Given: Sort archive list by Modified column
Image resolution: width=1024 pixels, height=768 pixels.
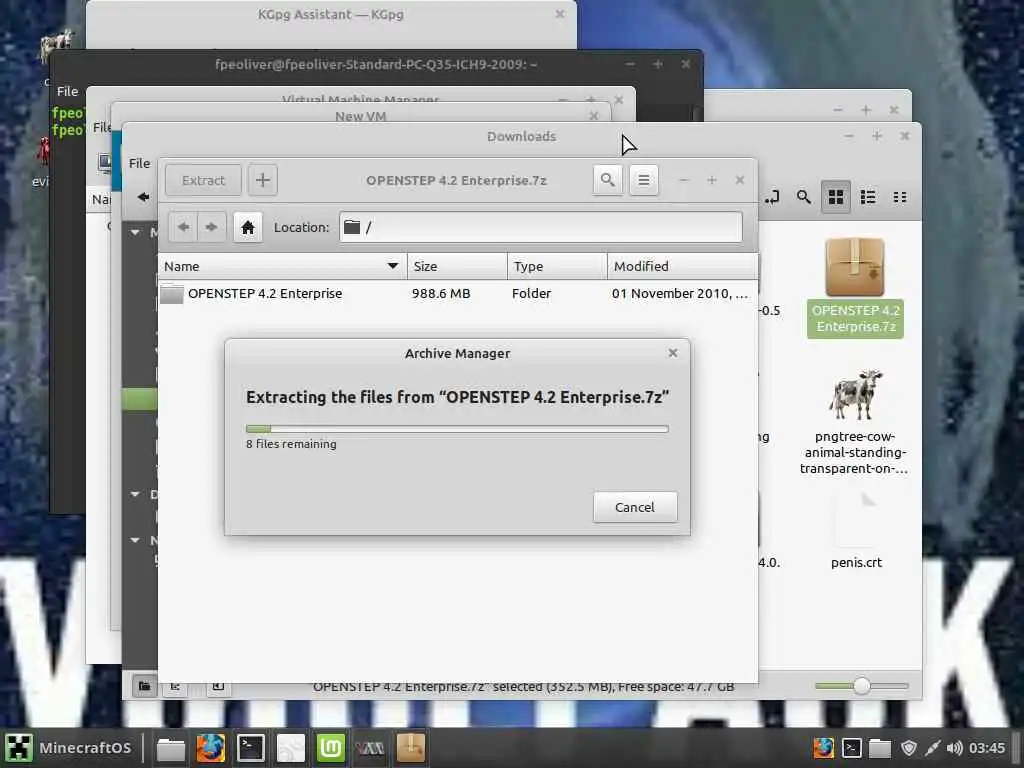Looking at the screenshot, I should pyautogui.click(x=682, y=266).
